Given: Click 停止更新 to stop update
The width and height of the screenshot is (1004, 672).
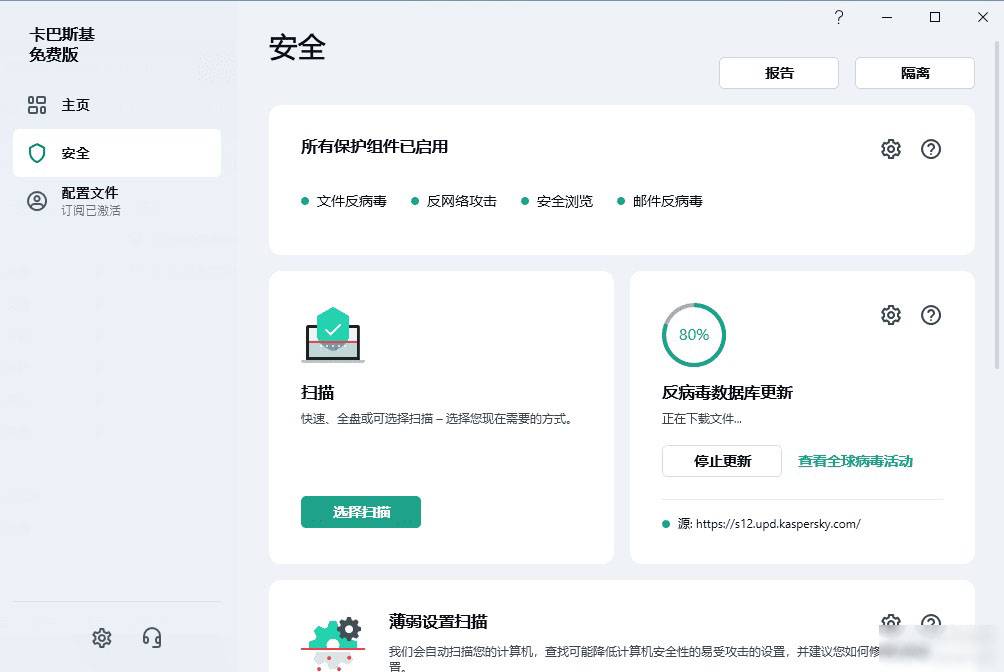Looking at the screenshot, I should 722,461.
